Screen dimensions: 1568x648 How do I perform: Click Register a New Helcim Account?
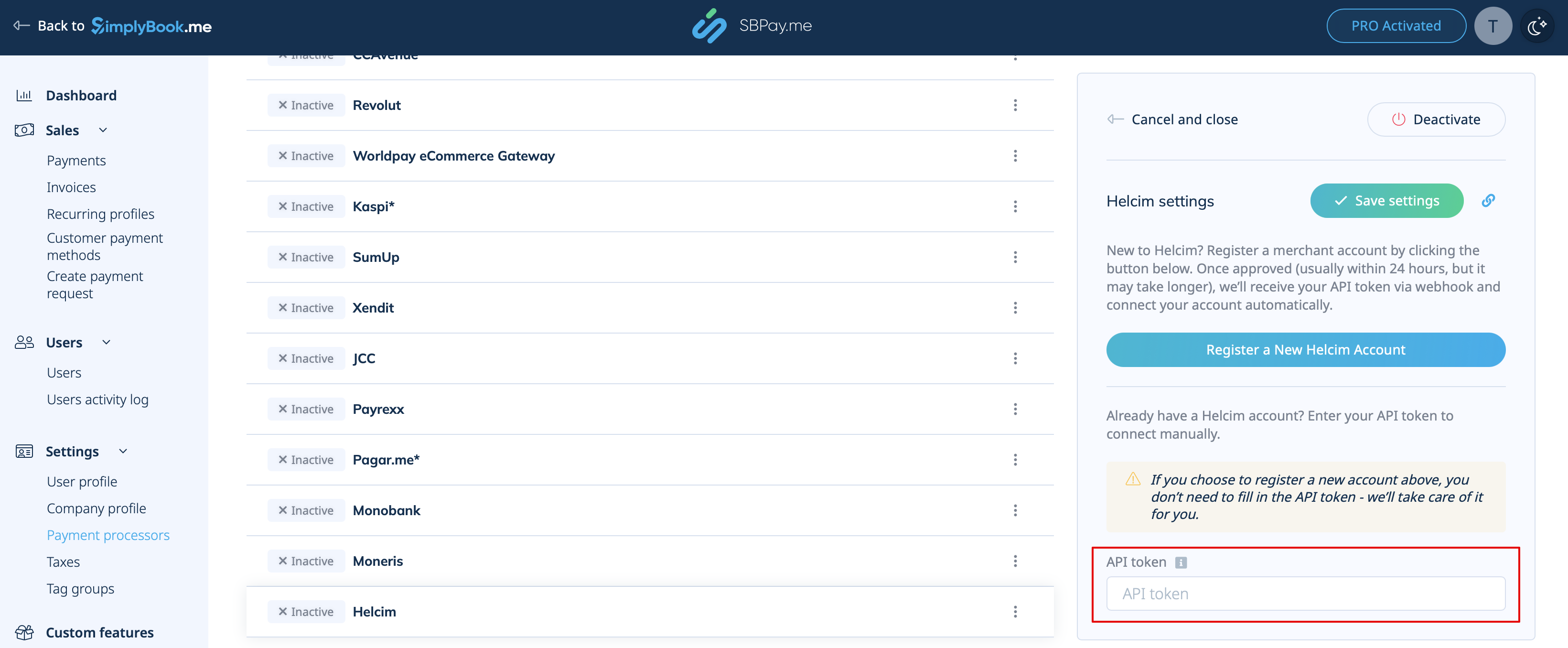pyautogui.click(x=1305, y=350)
